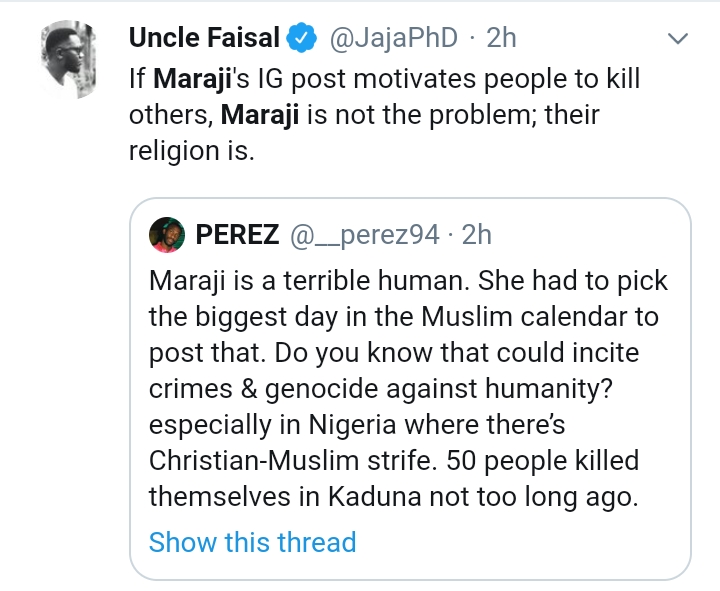
Task: Open the @JajaPhD handle
Action: pos(391,39)
